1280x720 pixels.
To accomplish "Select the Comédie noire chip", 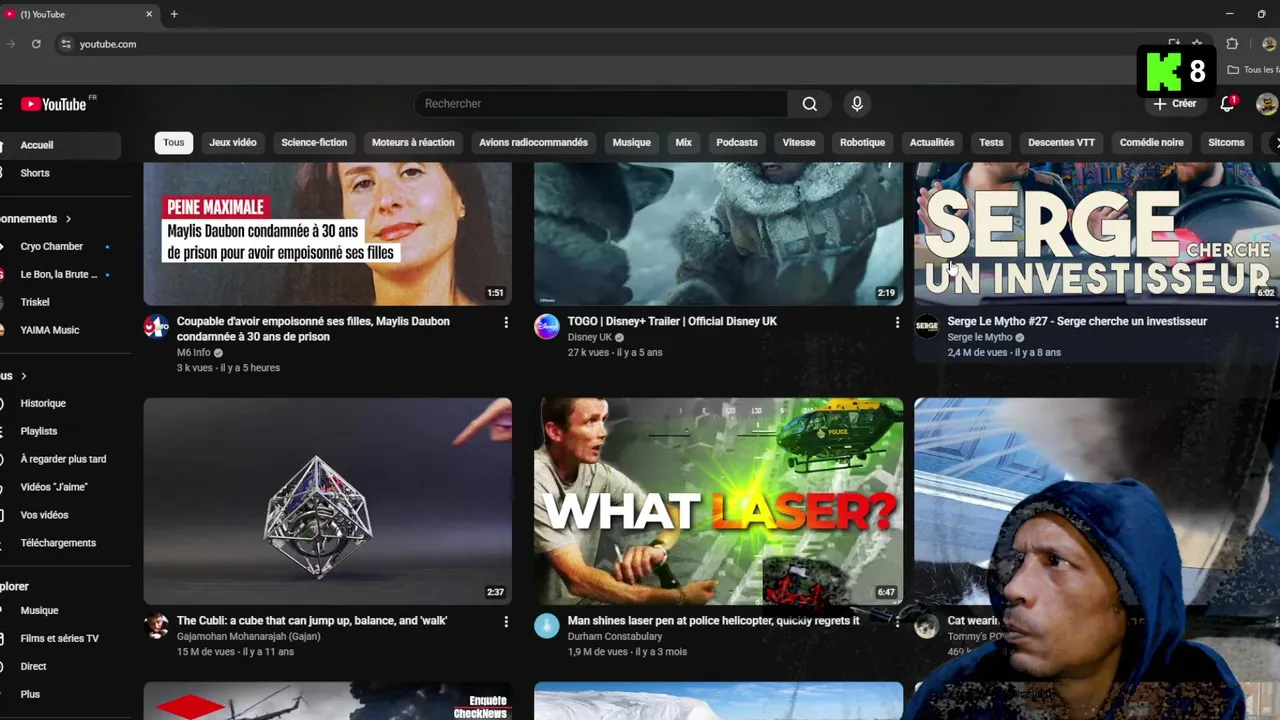I will point(1151,142).
